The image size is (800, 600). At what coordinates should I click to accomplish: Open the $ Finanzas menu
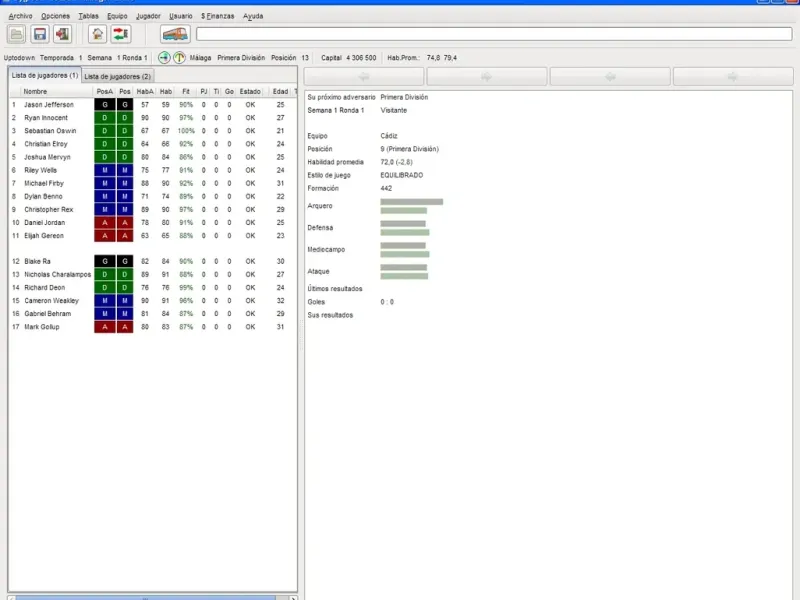(217, 16)
